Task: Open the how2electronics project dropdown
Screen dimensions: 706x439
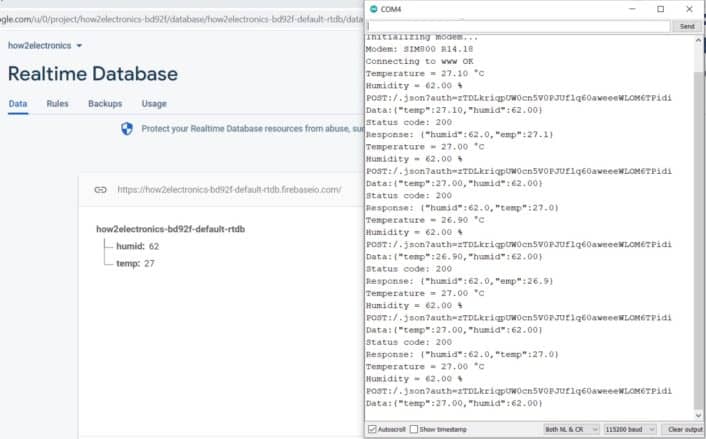Action: (x=45, y=45)
